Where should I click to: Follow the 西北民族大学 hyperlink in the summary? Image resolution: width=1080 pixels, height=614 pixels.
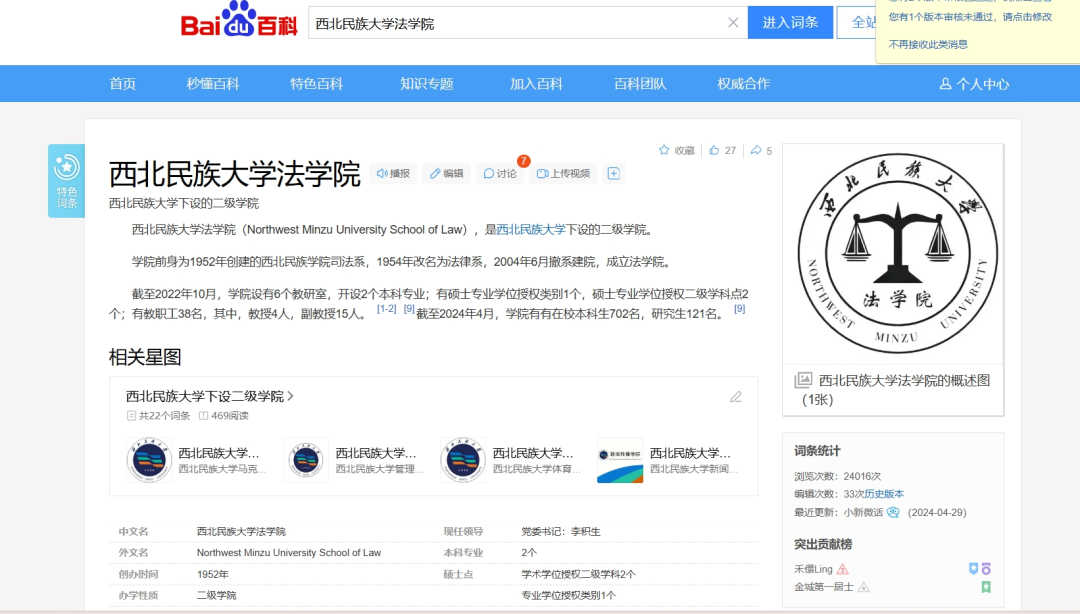pos(531,229)
